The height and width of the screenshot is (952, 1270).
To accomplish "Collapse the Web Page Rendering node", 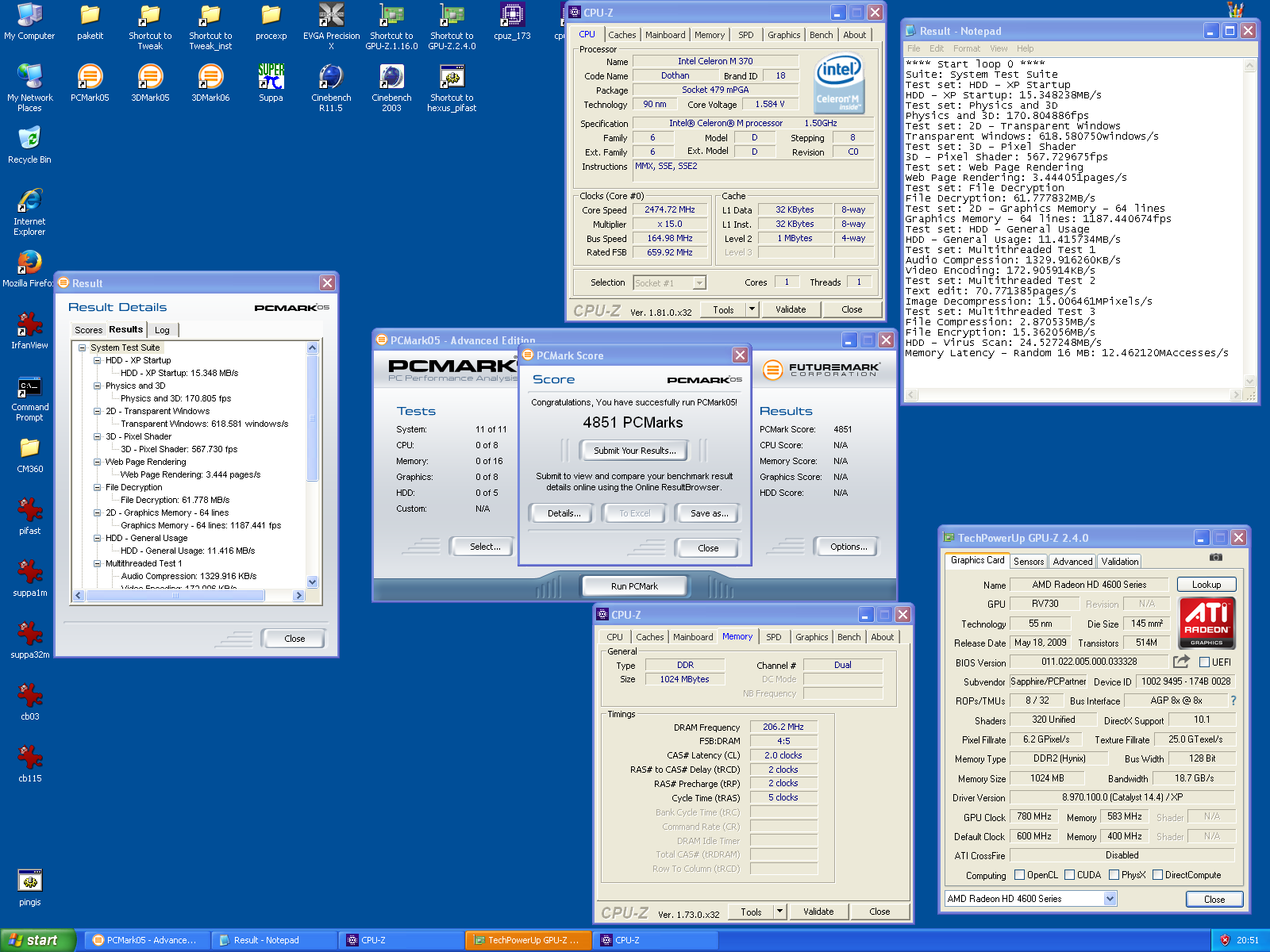I will pyautogui.click(x=97, y=462).
